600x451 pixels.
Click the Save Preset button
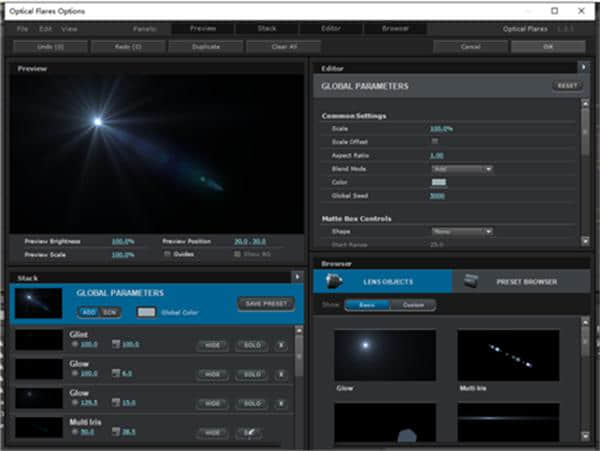265,303
